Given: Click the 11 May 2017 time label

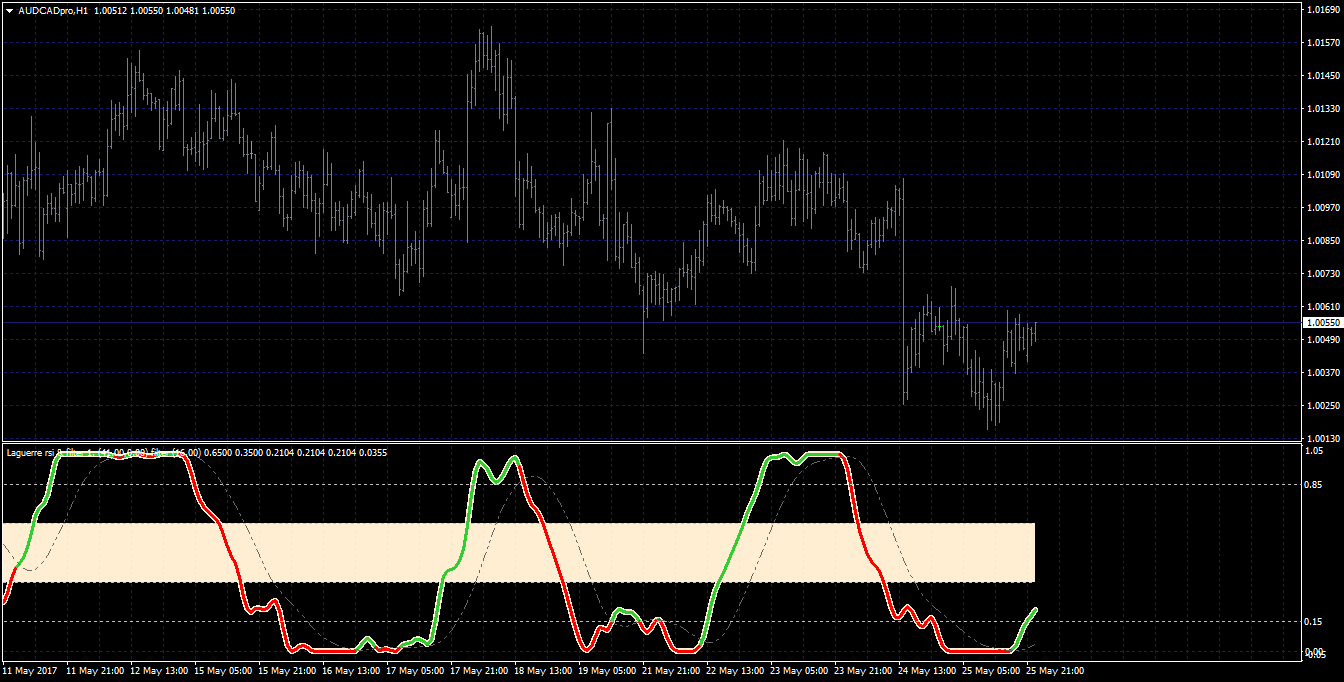Looking at the screenshot, I should click(30, 671).
